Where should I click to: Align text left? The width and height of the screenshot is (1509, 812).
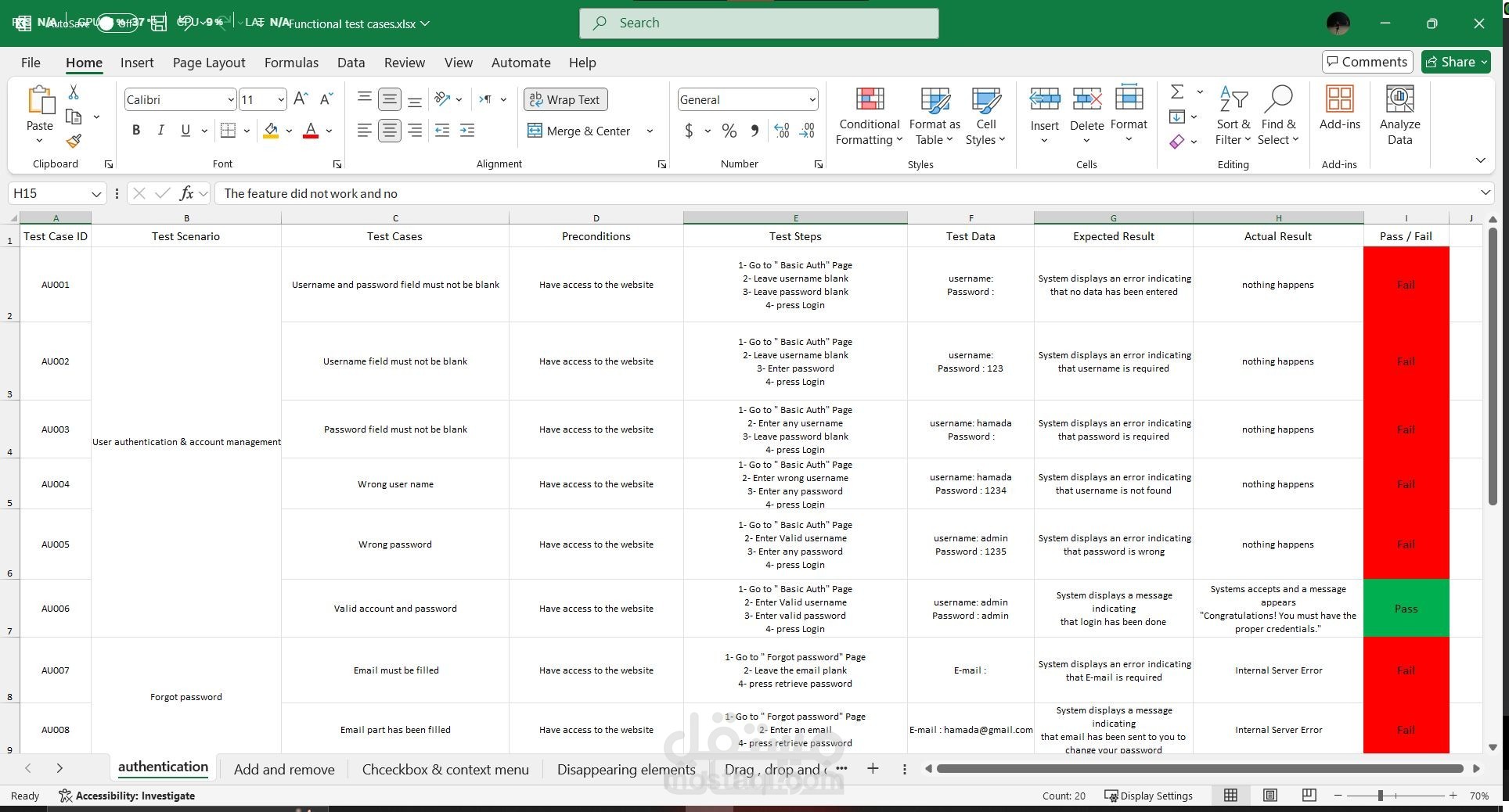(365, 131)
